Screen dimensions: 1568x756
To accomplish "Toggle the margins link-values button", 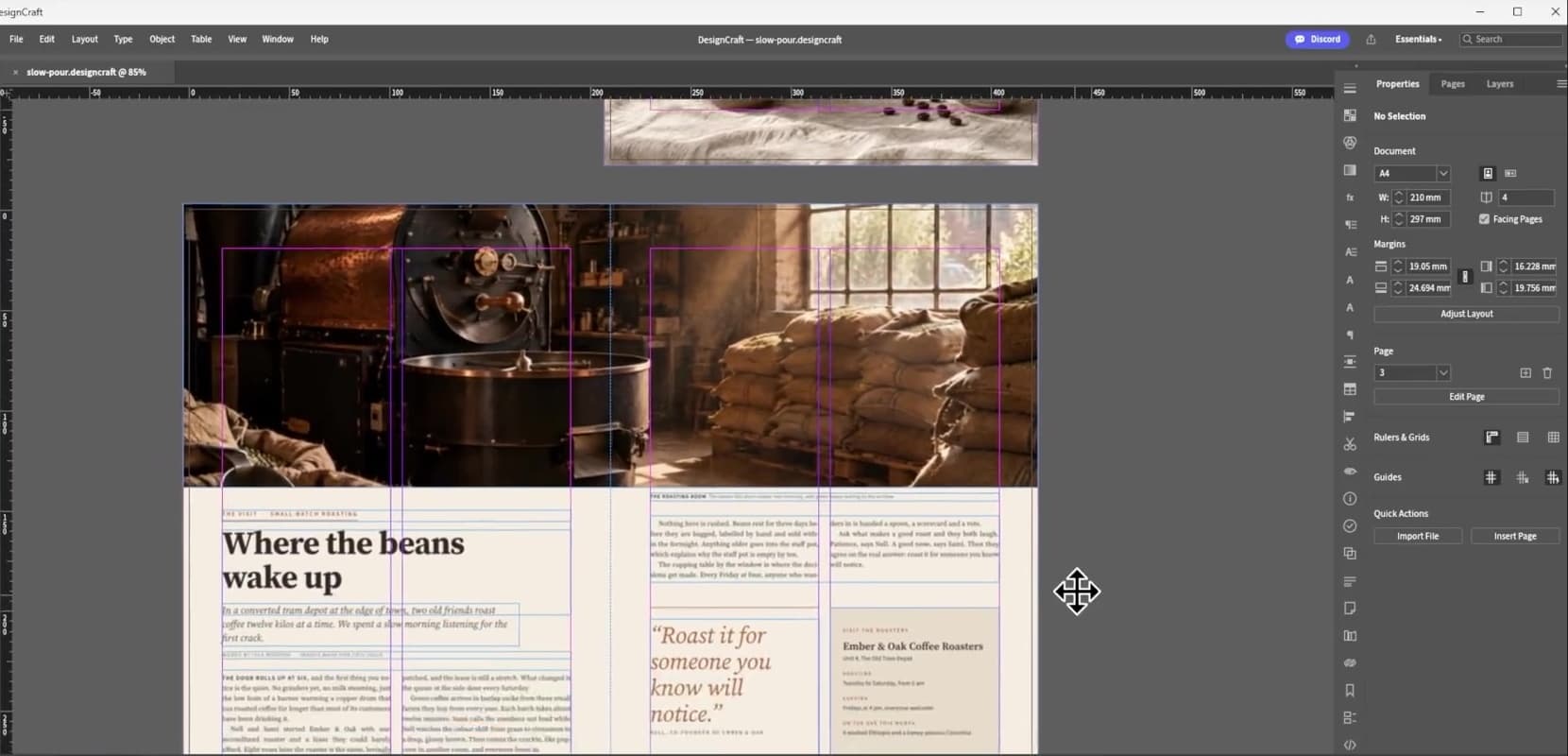I will 1465,277.
